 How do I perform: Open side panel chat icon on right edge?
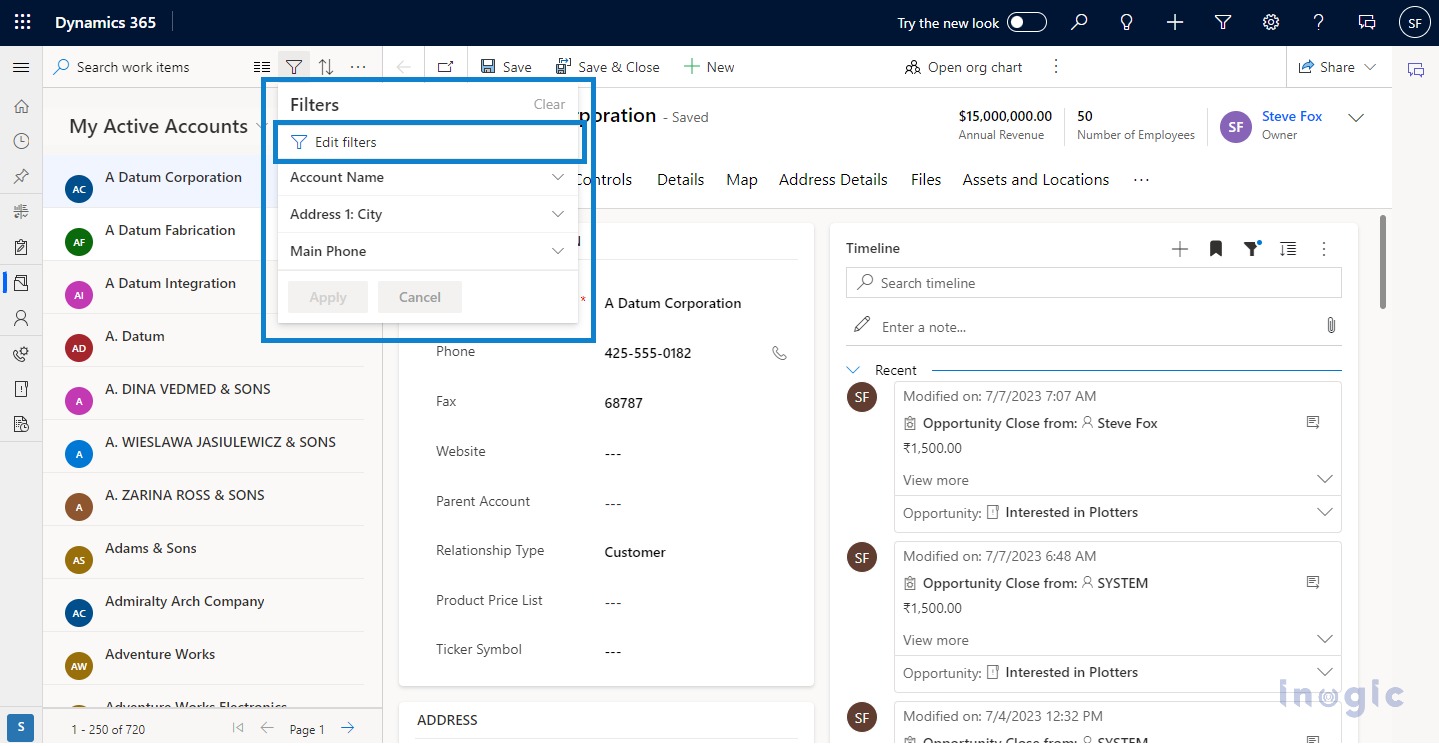1415,70
